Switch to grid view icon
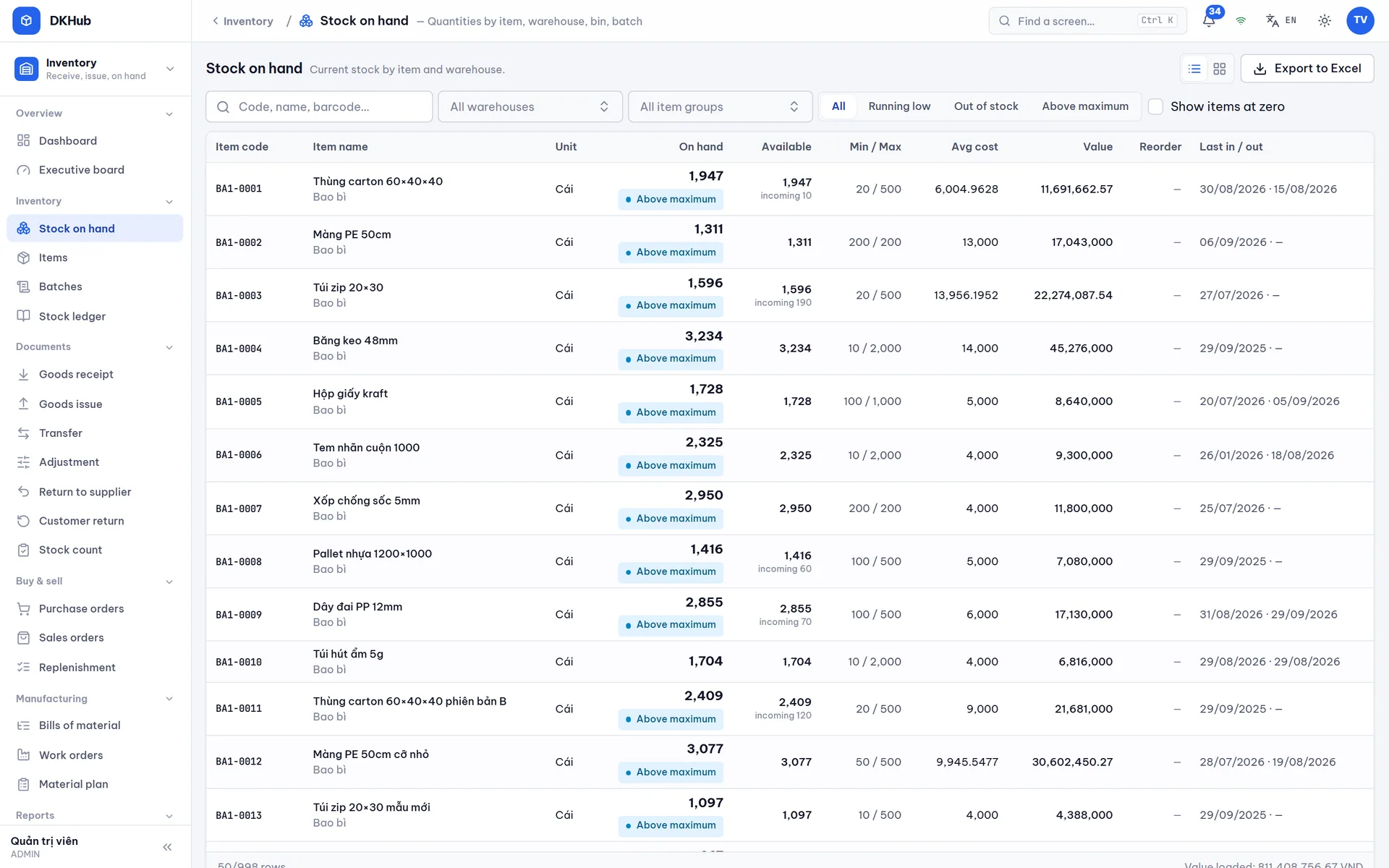The width and height of the screenshot is (1389, 868). click(x=1220, y=69)
